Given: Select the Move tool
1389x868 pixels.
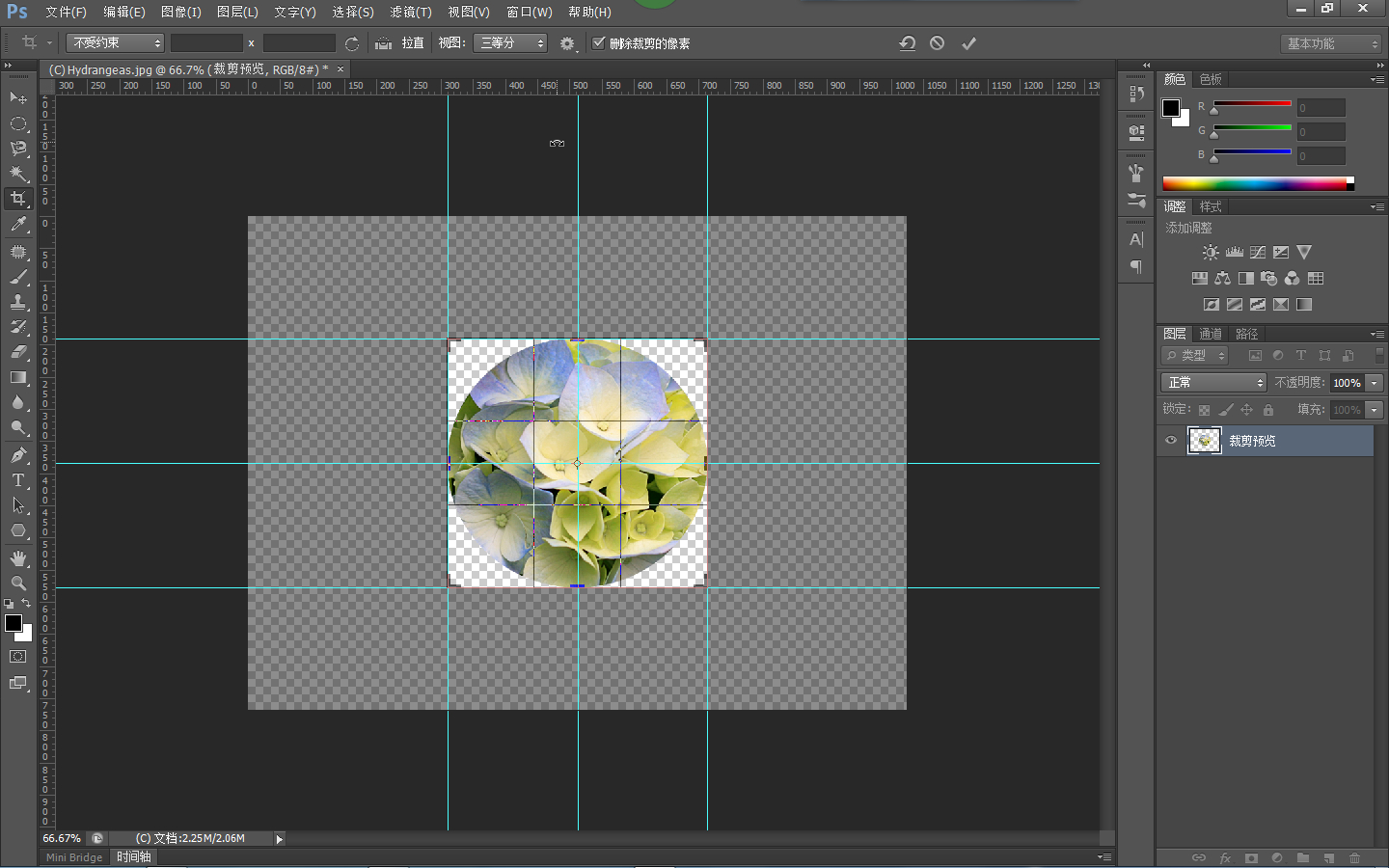Looking at the screenshot, I should click(17, 98).
